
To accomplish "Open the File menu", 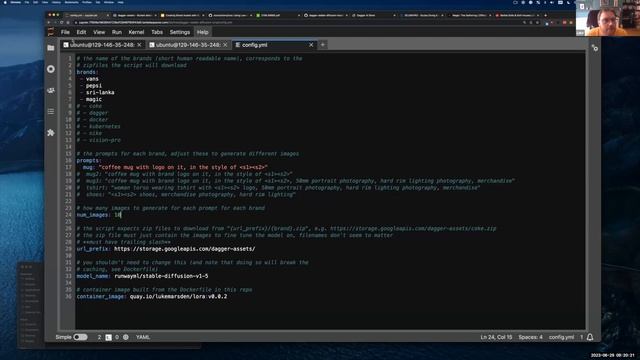I will point(65,32).
